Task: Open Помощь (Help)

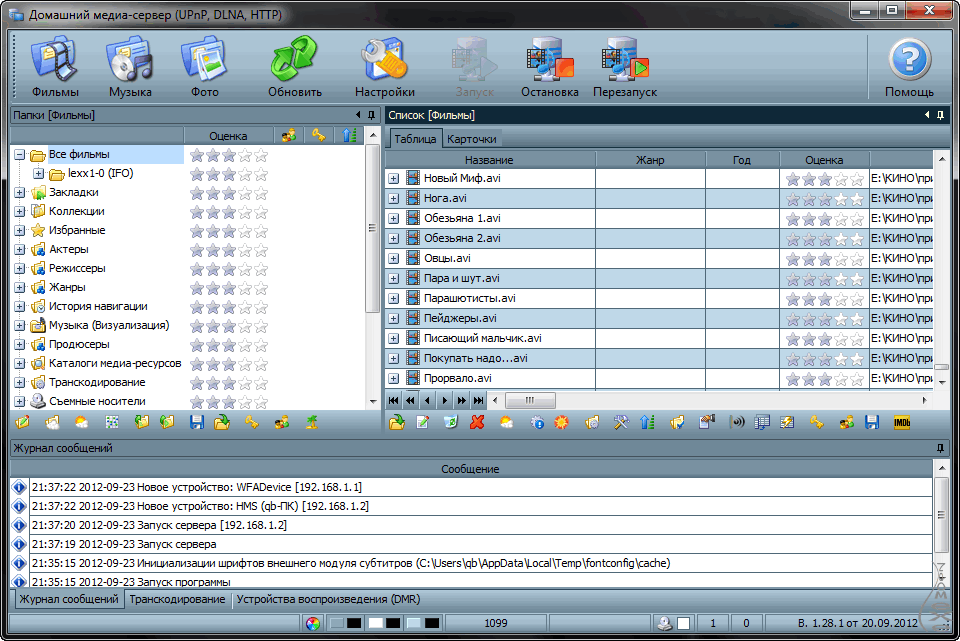Action: point(908,67)
